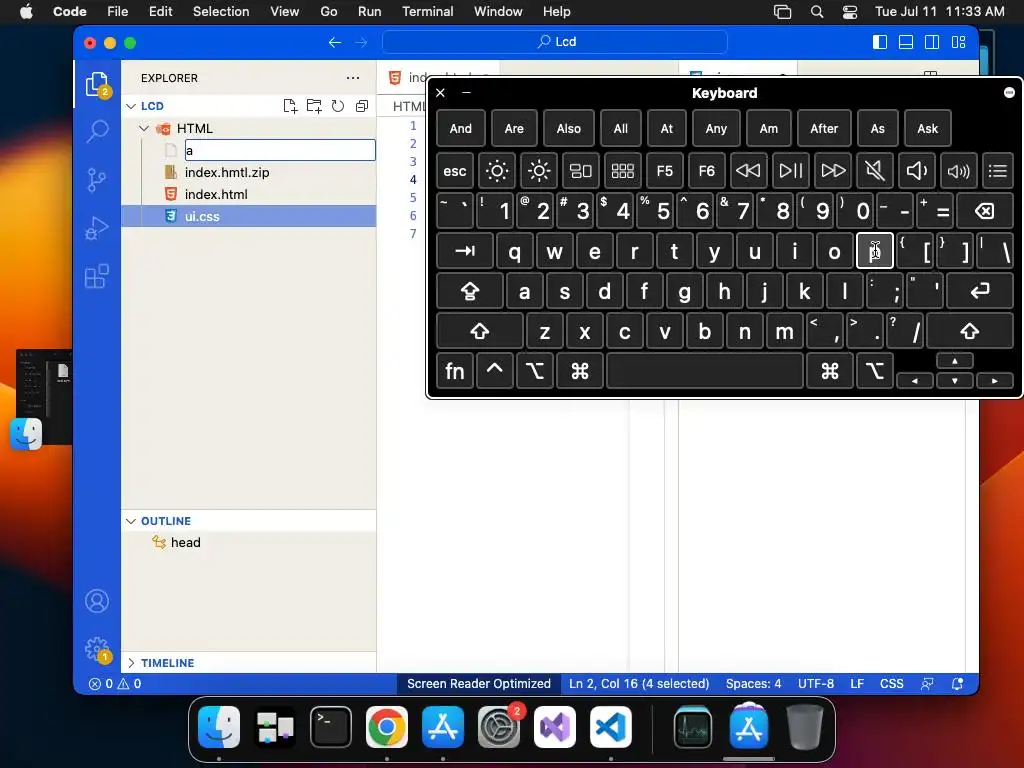Click UTF-8 encoding selector
This screenshot has height=768, width=1024.
coord(816,684)
